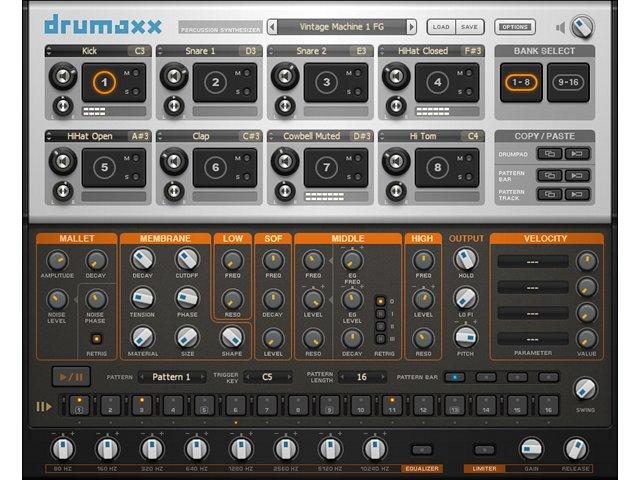The width and height of the screenshot is (640, 480).
Task: Select the first pattern bar
Action: point(455,377)
